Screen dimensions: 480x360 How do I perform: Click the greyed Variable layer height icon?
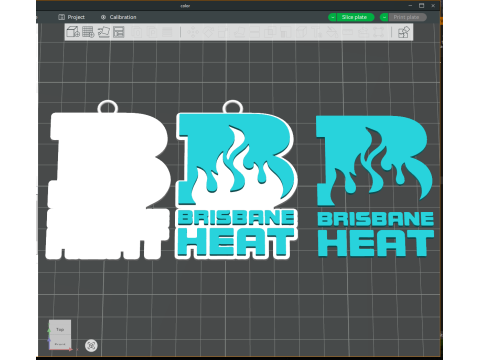[x=167, y=32]
